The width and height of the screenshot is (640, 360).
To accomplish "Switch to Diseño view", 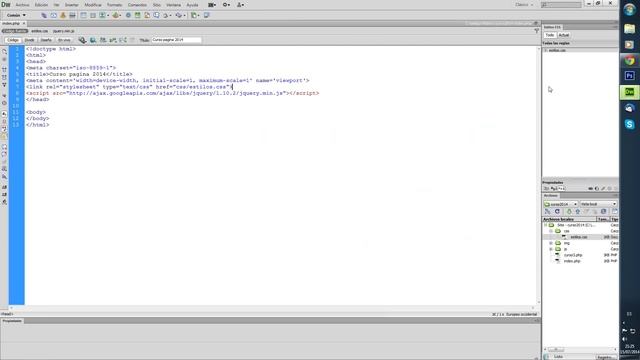I will tap(46, 40).
